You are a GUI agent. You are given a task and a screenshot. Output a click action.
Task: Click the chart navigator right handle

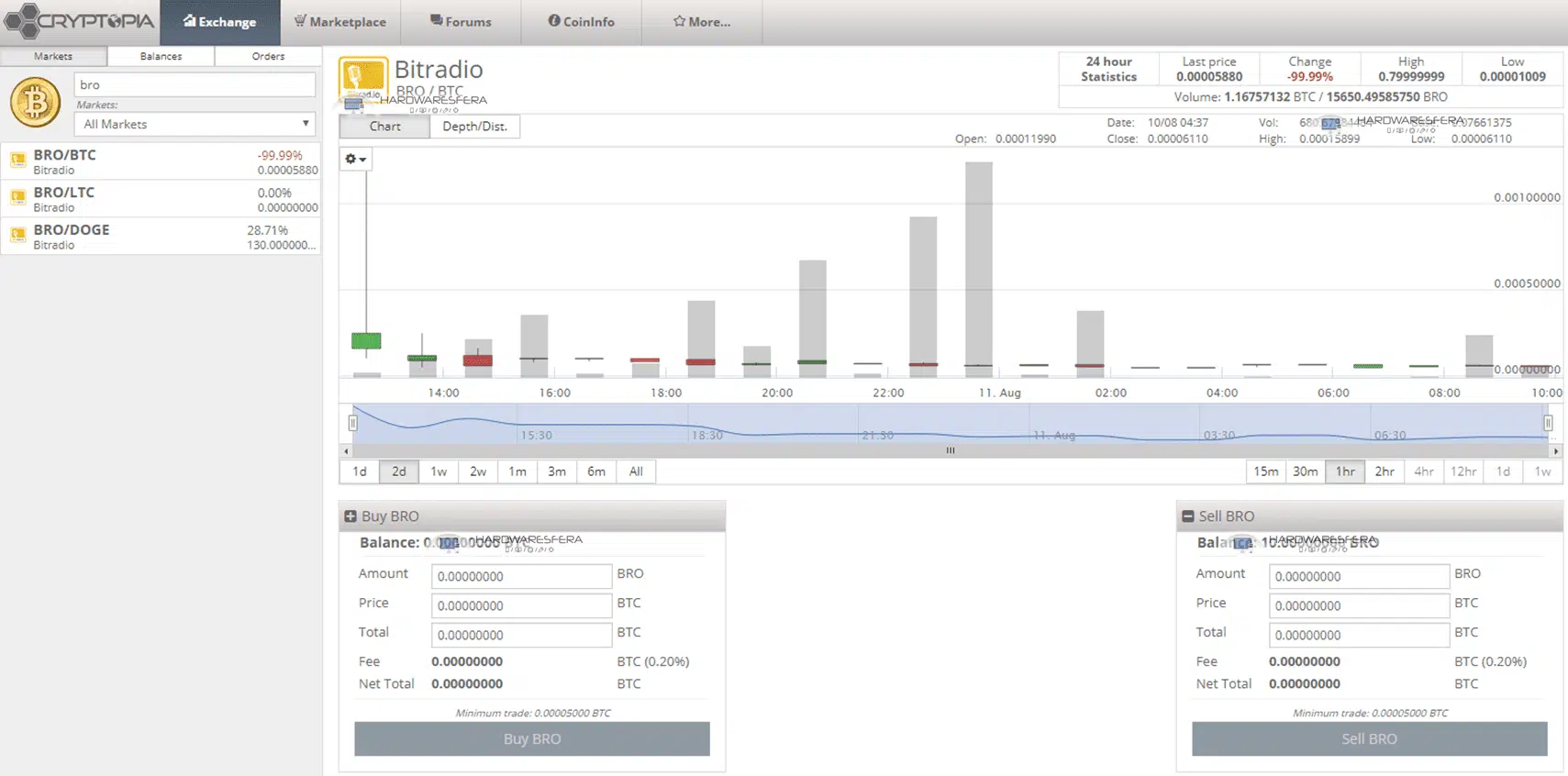1548,423
